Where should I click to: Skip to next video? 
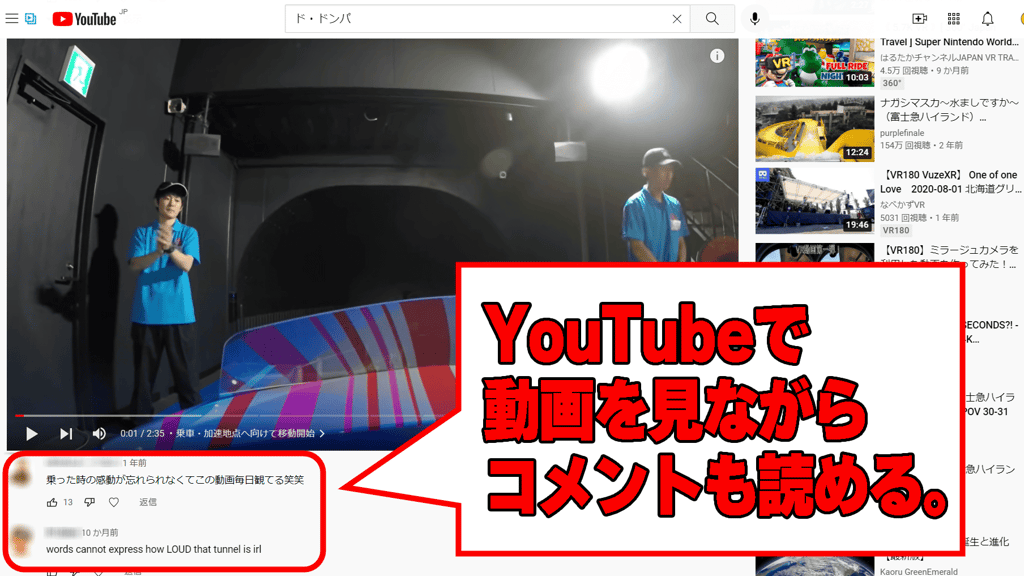[x=66, y=434]
